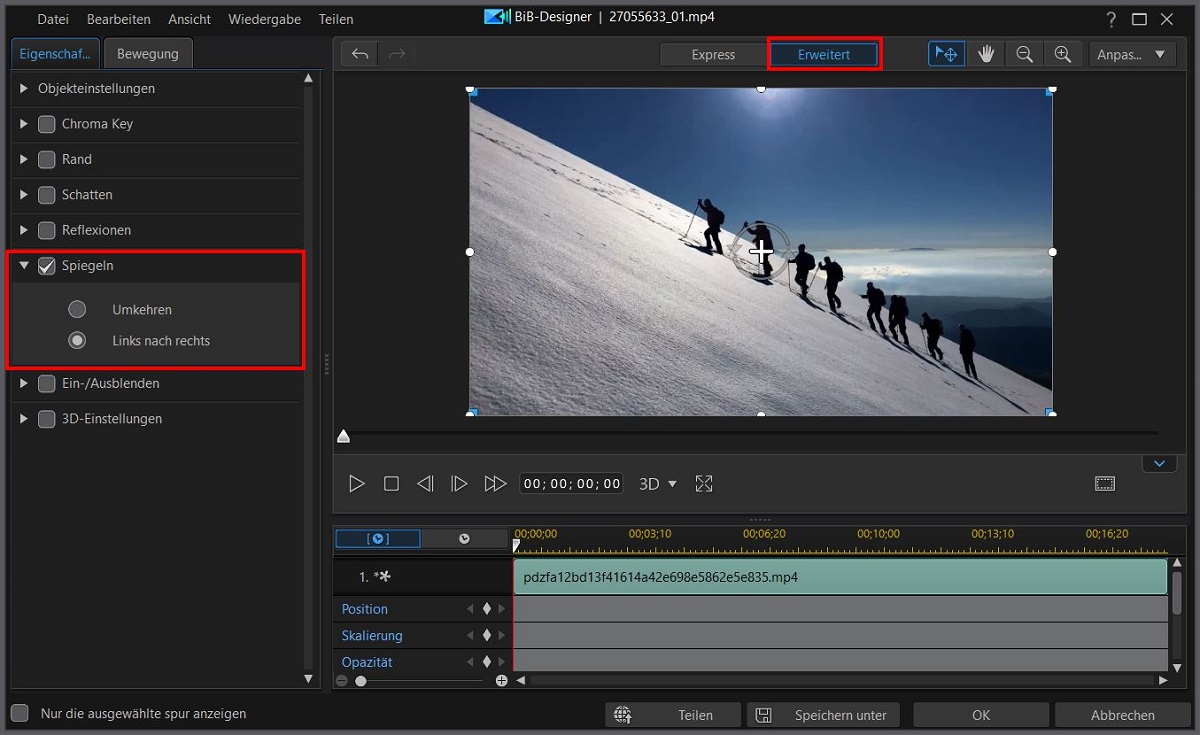This screenshot has width=1200, height=735.
Task: Open the Anpas... zoom dropdown
Action: [x=1132, y=54]
